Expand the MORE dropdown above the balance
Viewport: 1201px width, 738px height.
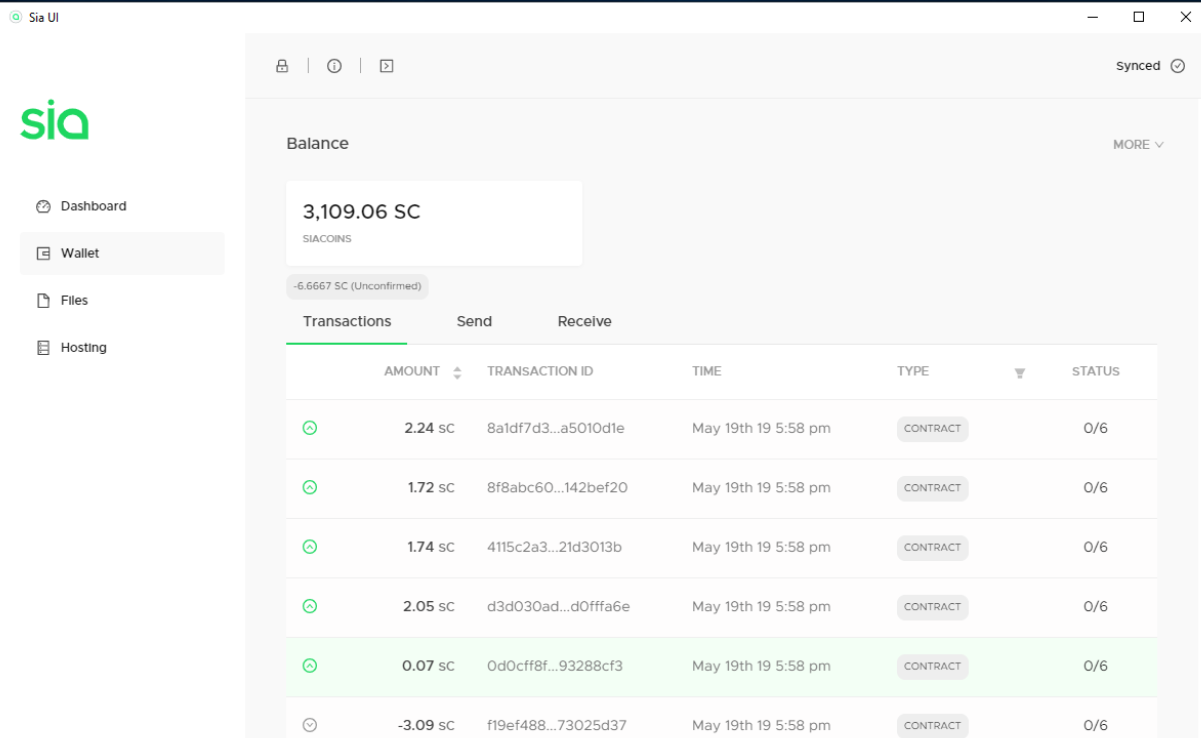(1137, 143)
